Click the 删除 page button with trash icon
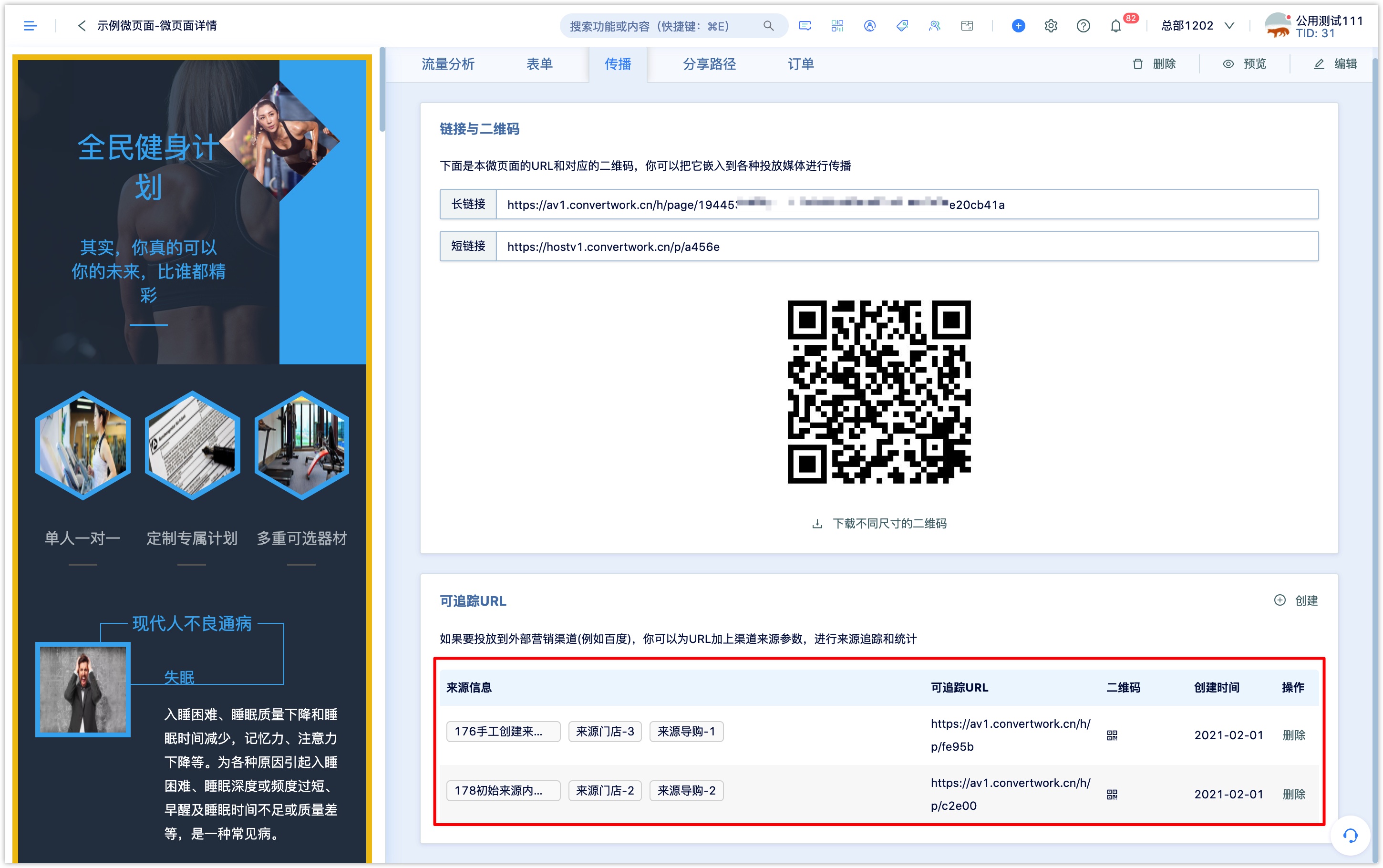Screen dimensions: 1383x868 pyautogui.click(x=1154, y=64)
